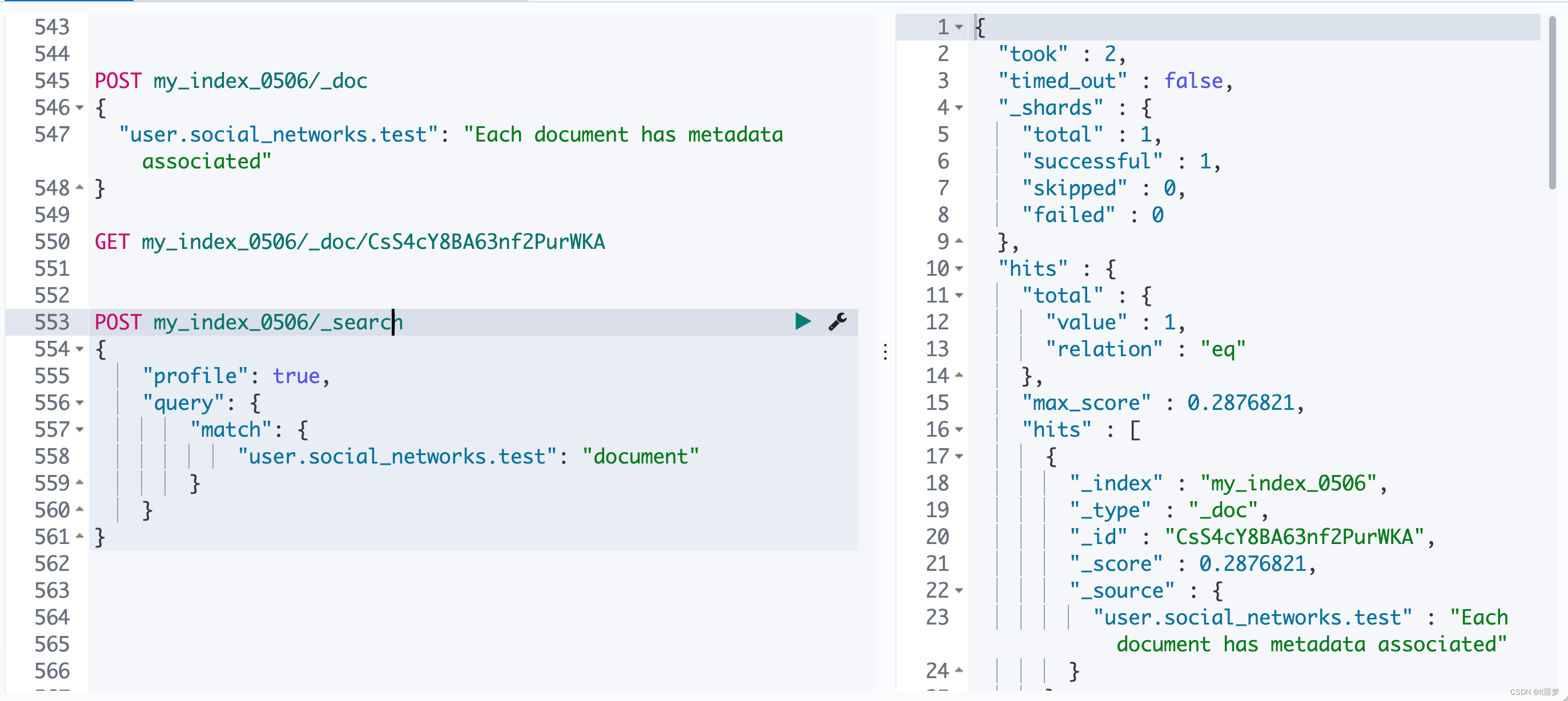
Task: Click the "profile": true line
Action: pyautogui.click(x=236, y=376)
